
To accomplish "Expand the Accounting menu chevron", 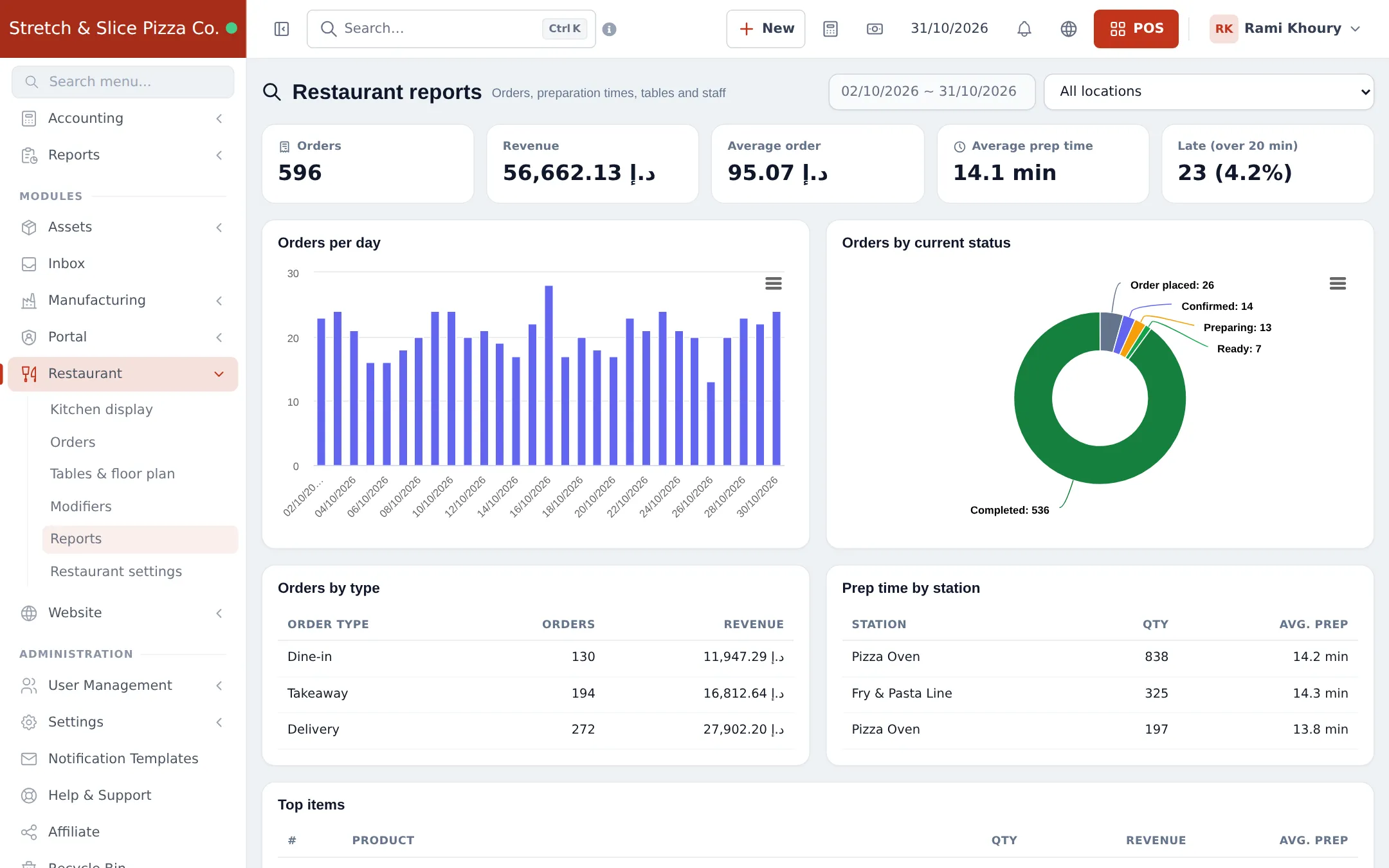I will (219, 118).
